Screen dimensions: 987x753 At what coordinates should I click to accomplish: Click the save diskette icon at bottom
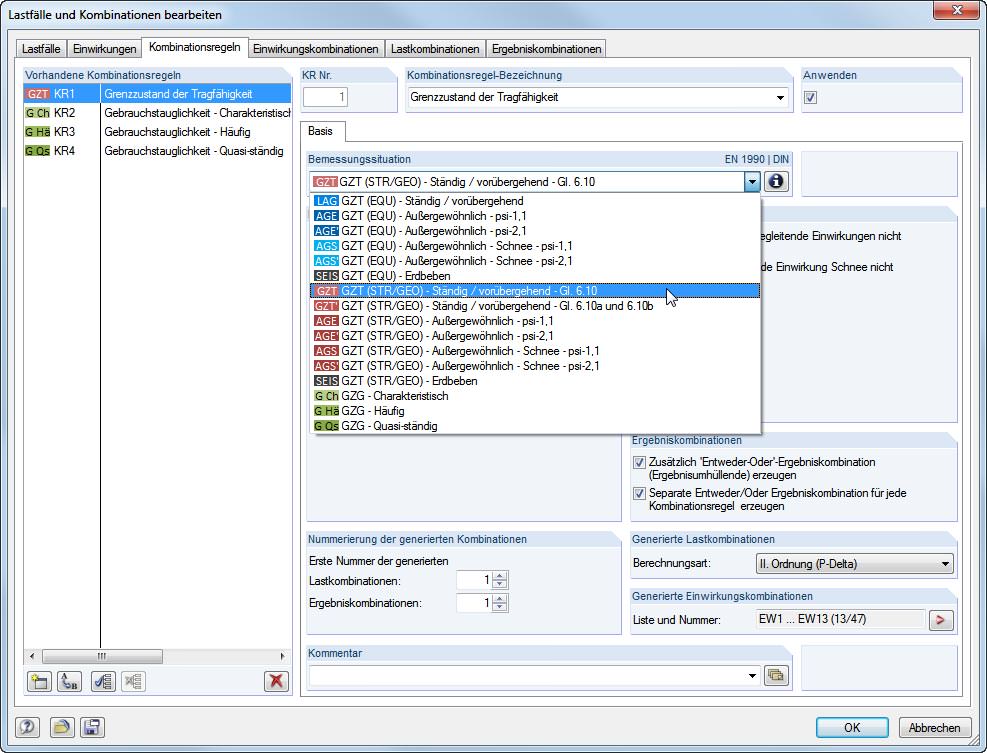coord(92,727)
